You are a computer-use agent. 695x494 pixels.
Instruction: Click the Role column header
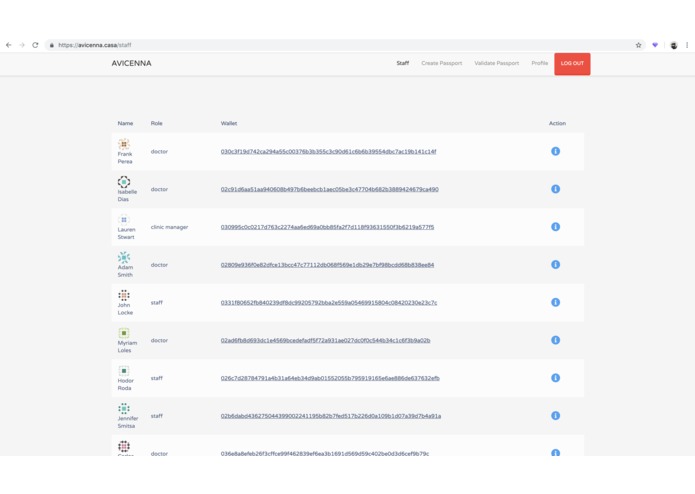pyautogui.click(x=156, y=123)
